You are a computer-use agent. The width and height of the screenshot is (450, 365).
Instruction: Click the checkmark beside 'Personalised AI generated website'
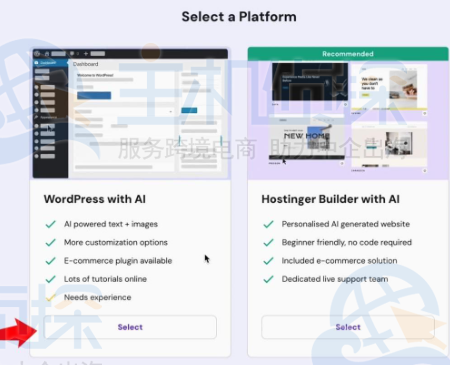(268, 224)
